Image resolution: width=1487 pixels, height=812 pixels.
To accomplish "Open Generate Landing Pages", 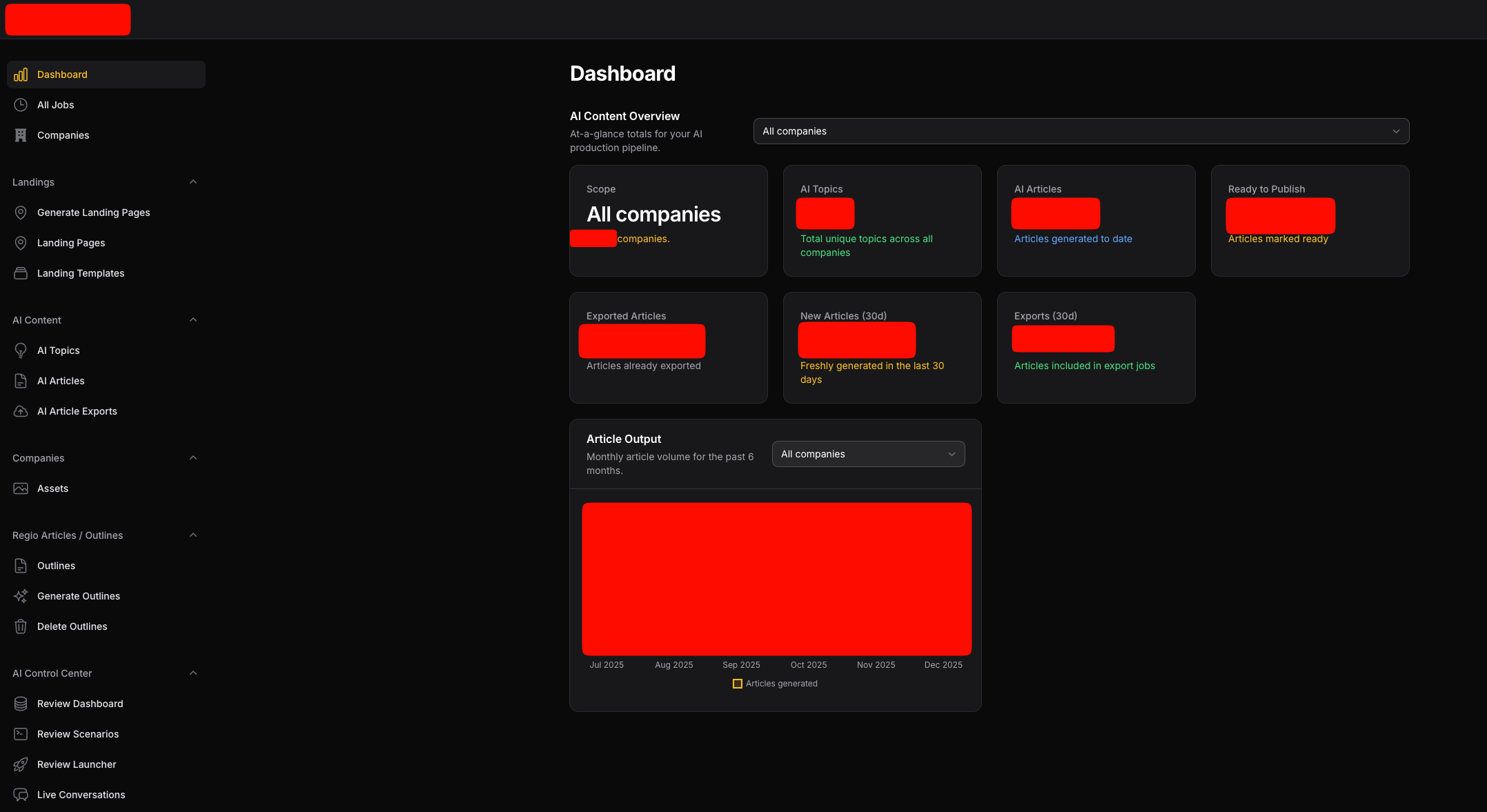I will pyautogui.click(x=93, y=212).
